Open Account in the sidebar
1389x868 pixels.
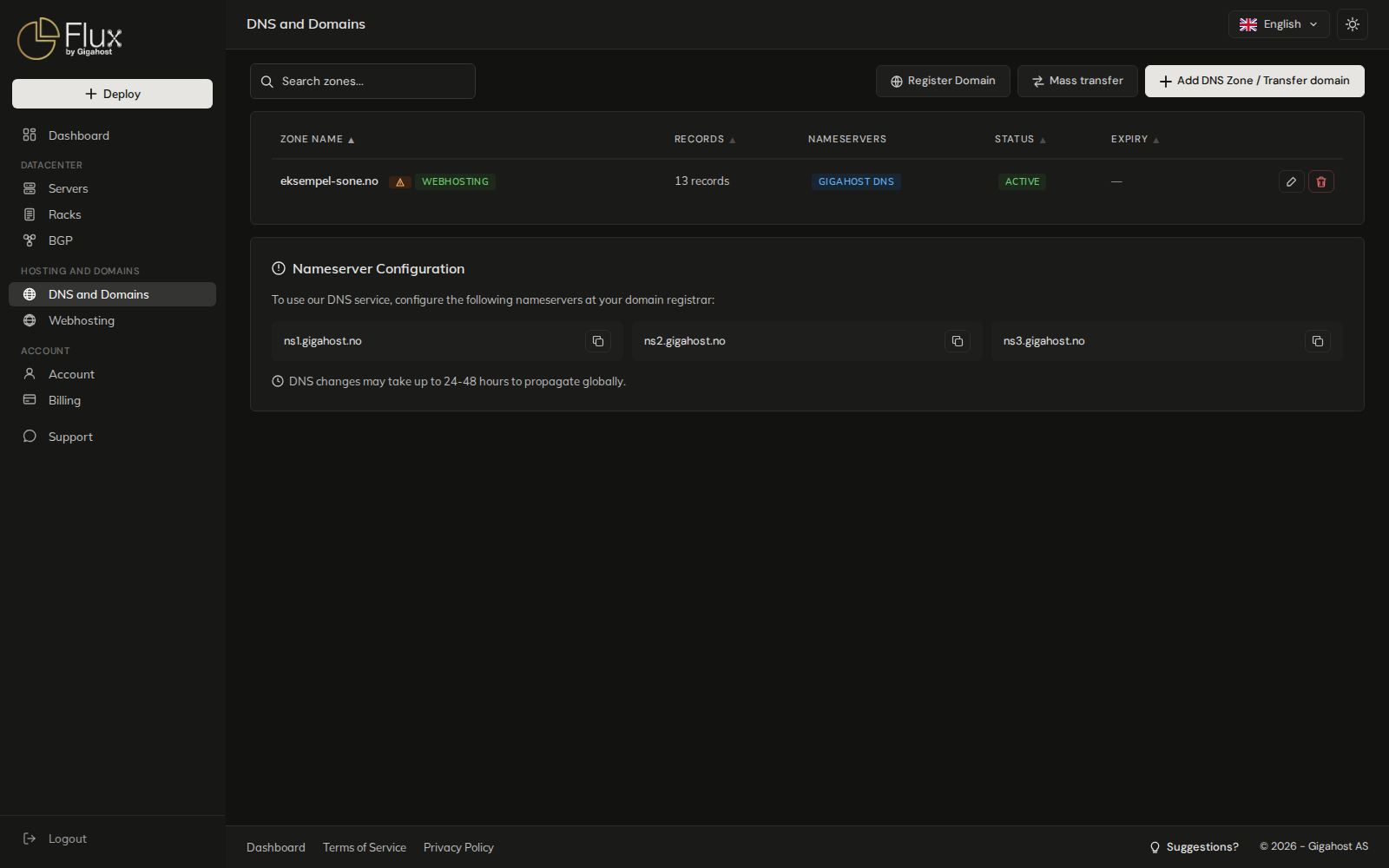(x=112, y=374)
